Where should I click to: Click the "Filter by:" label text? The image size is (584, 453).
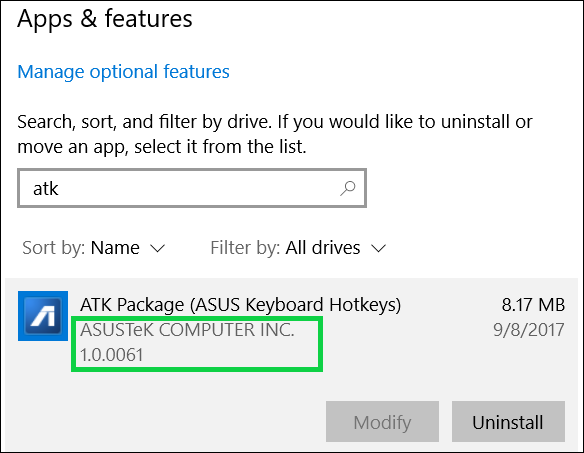245,248
